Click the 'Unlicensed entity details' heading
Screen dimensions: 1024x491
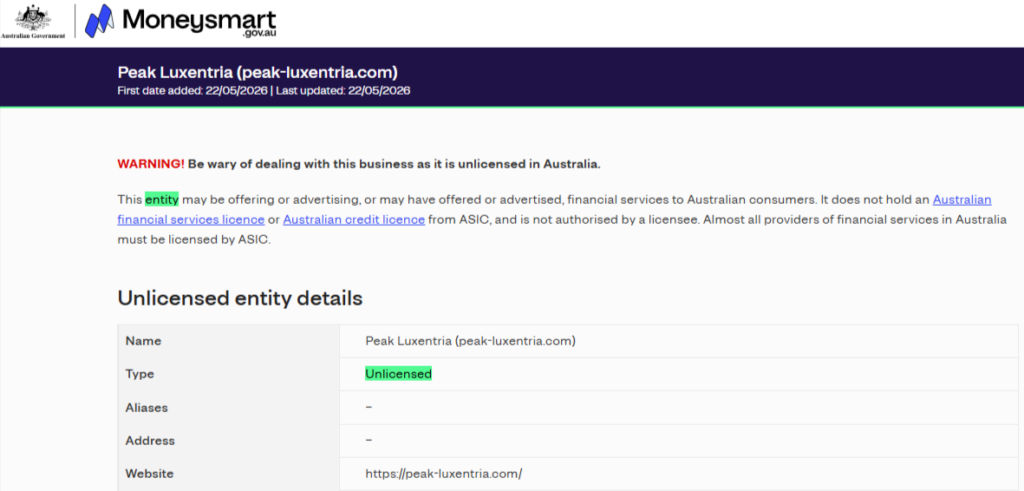click(x=240, y=298)
